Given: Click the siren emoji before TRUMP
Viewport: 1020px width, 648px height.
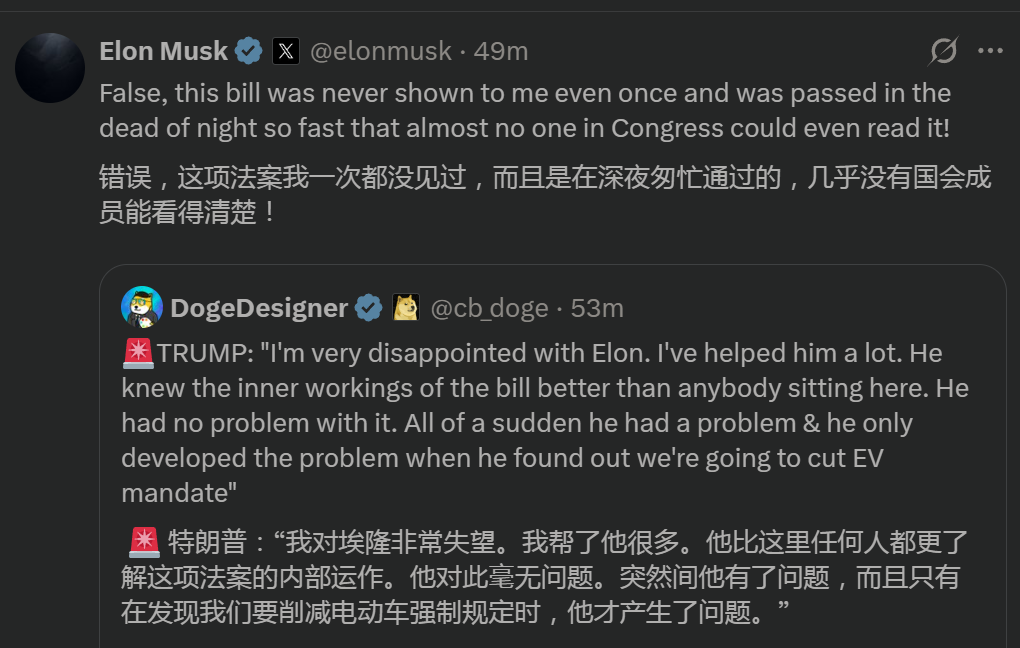Looking at the screenshot, I should coord(137,353).
